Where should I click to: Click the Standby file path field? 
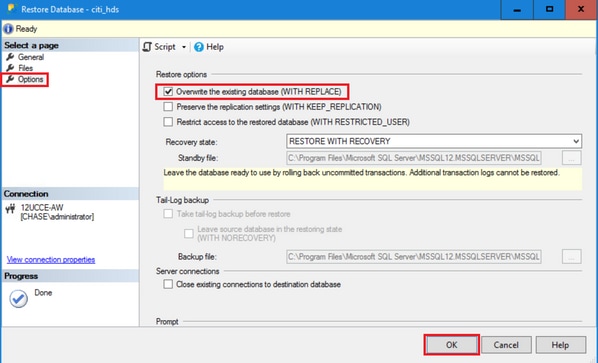pos(414,158)
